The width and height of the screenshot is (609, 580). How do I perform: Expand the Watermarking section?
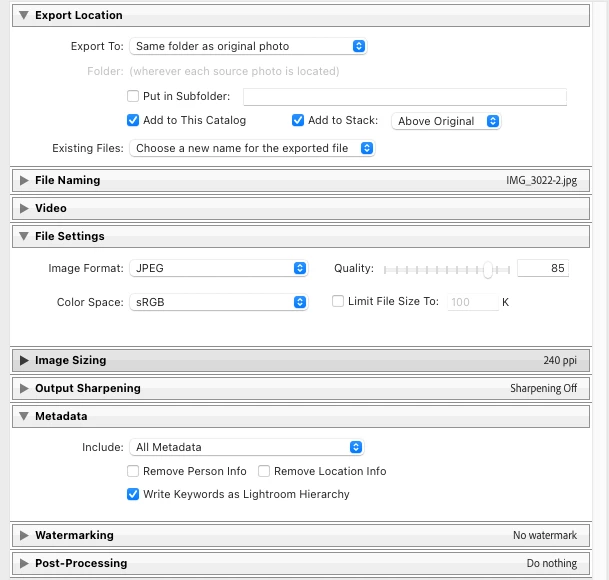pyautogui.click(x=24, y=535)
